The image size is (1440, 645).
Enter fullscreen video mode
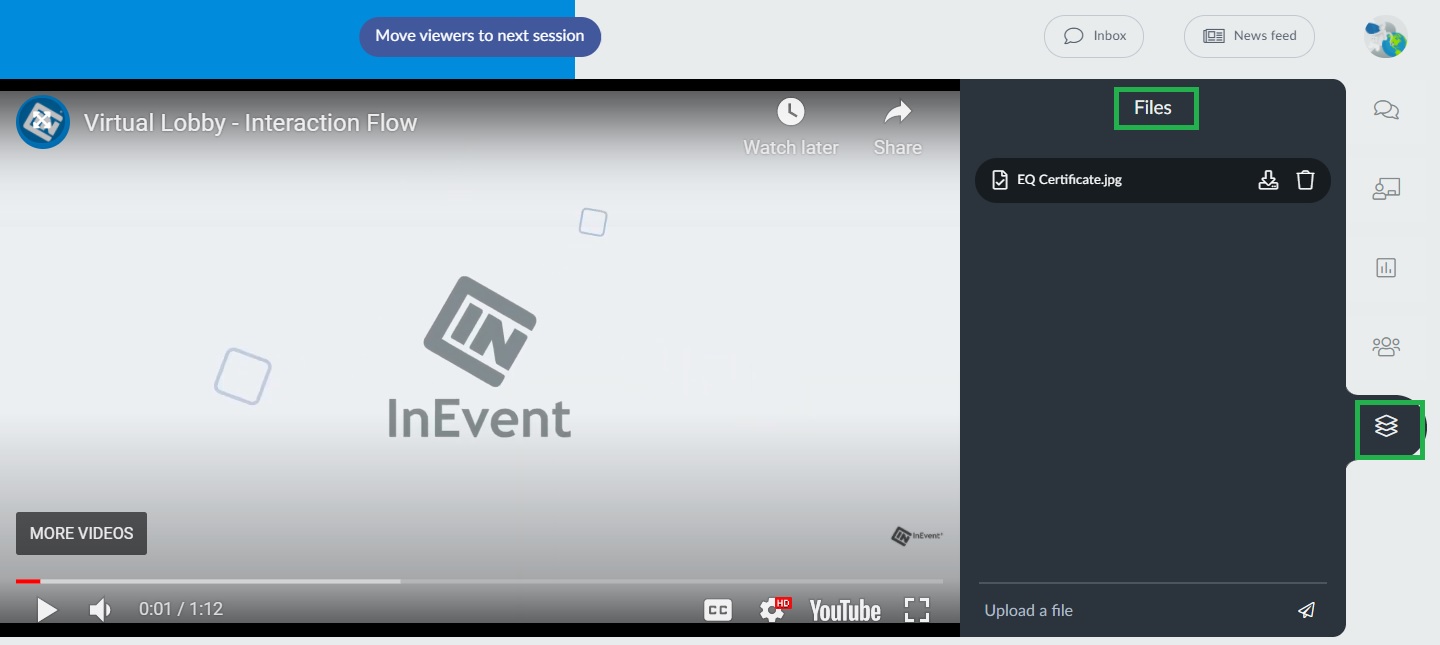pyautogui.click(x=917, y=610)
